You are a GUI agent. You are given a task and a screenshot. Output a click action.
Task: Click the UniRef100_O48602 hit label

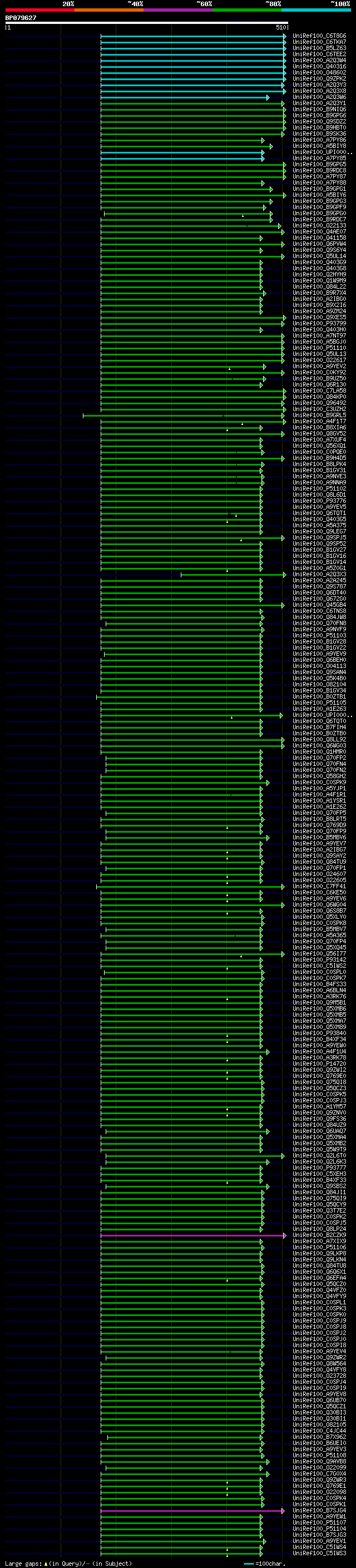319,72
